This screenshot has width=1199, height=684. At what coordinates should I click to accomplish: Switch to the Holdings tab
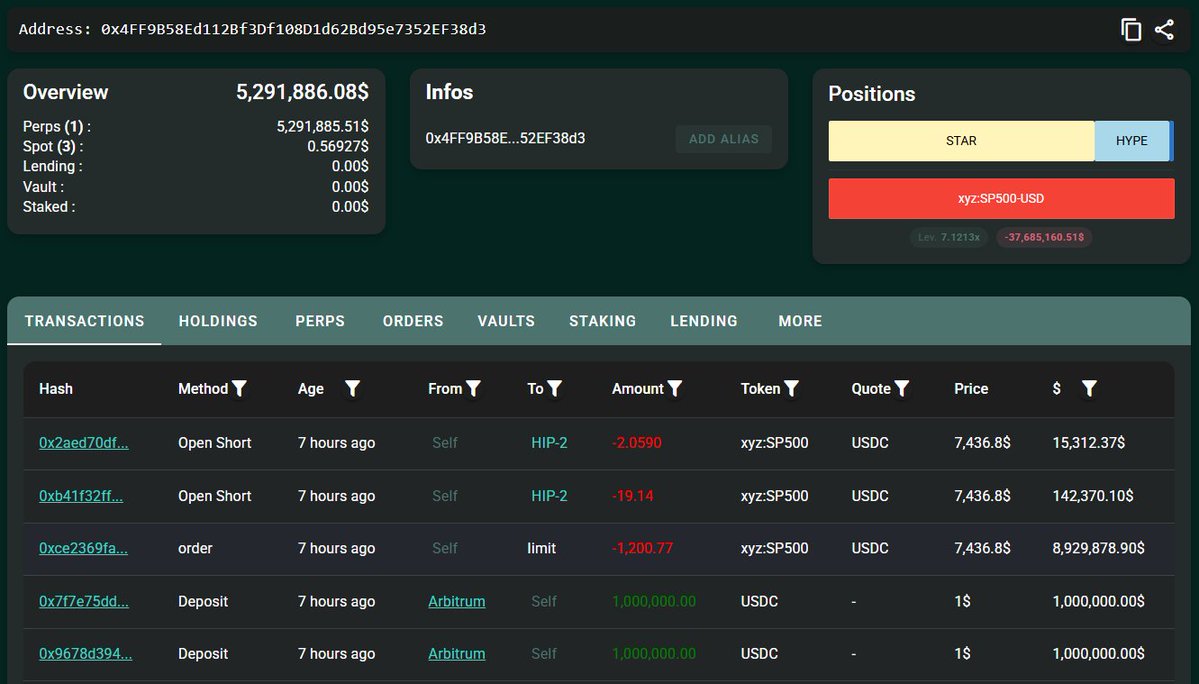pos(218,321)
